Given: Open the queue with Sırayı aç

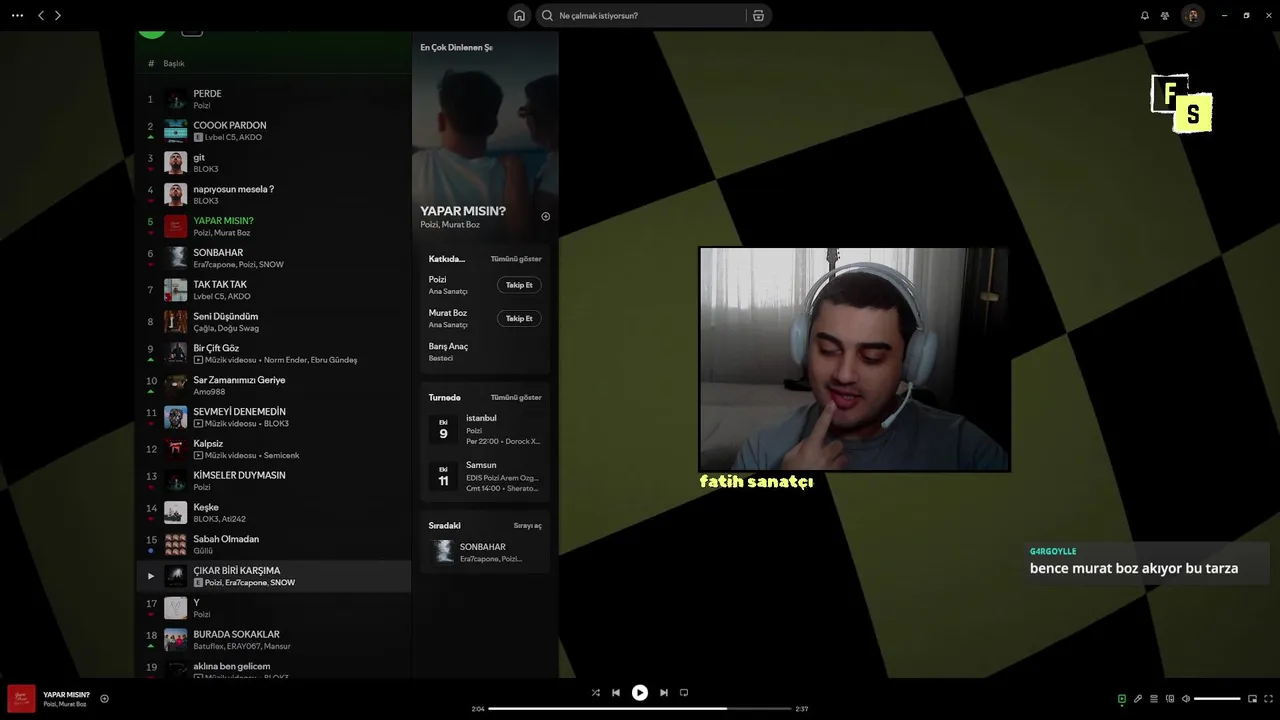Looking at the screenshot, I should tap(528, 526).
